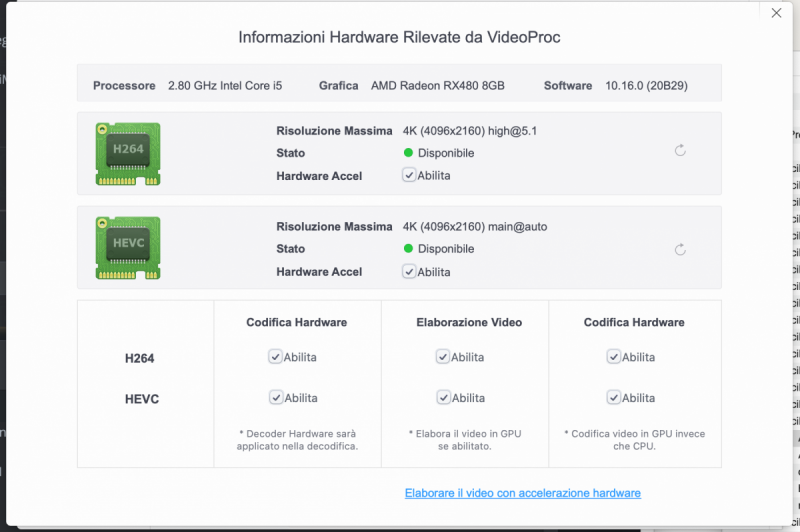800x532 pixels.
Task: Click the H264 row label in table
Action: (139, 359)
